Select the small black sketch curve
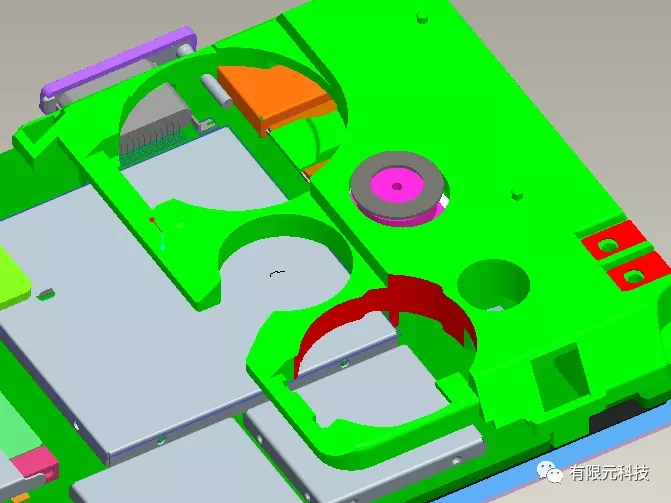 coord(279,271)
